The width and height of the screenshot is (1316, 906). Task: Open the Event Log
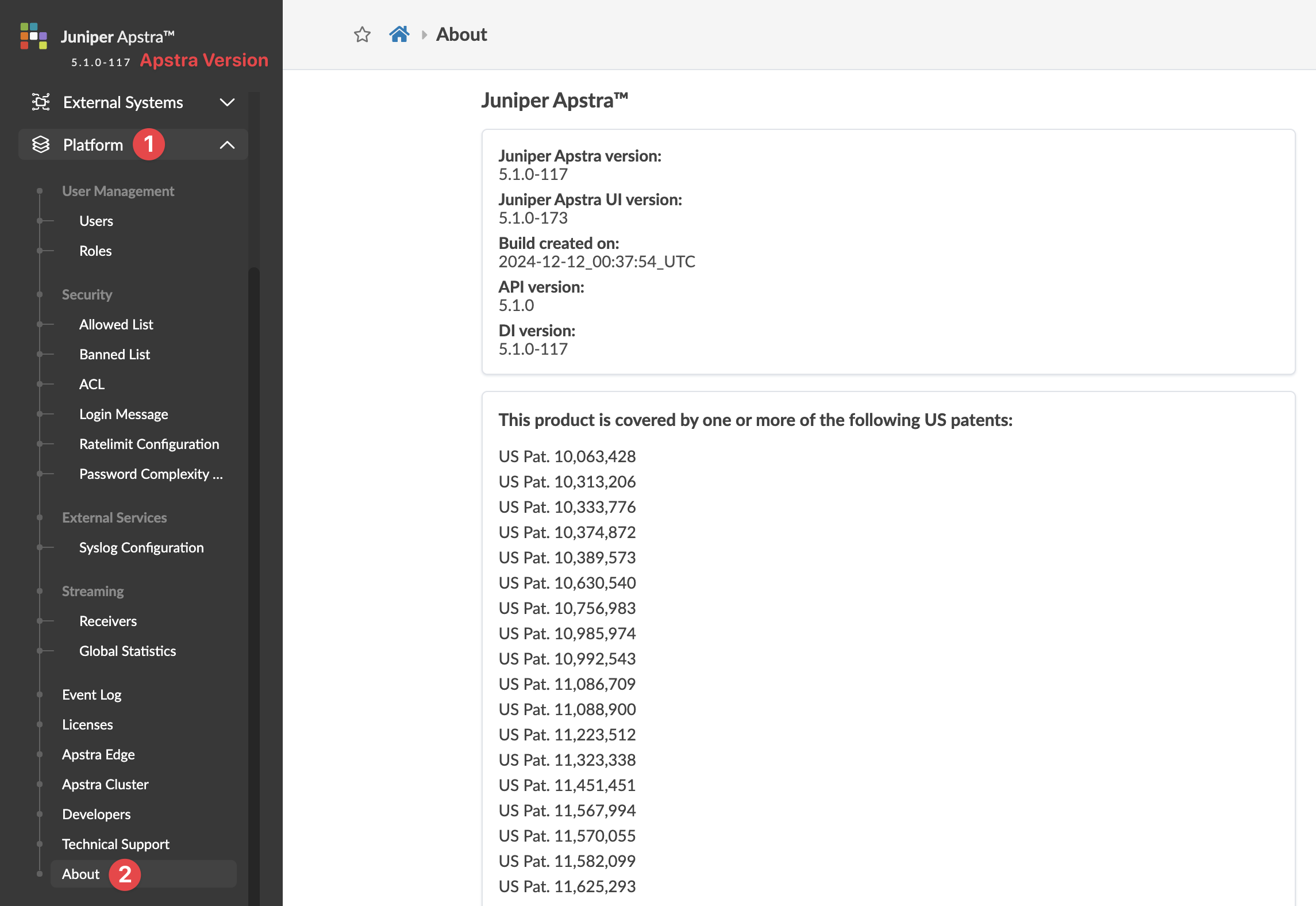coord(91,694)
